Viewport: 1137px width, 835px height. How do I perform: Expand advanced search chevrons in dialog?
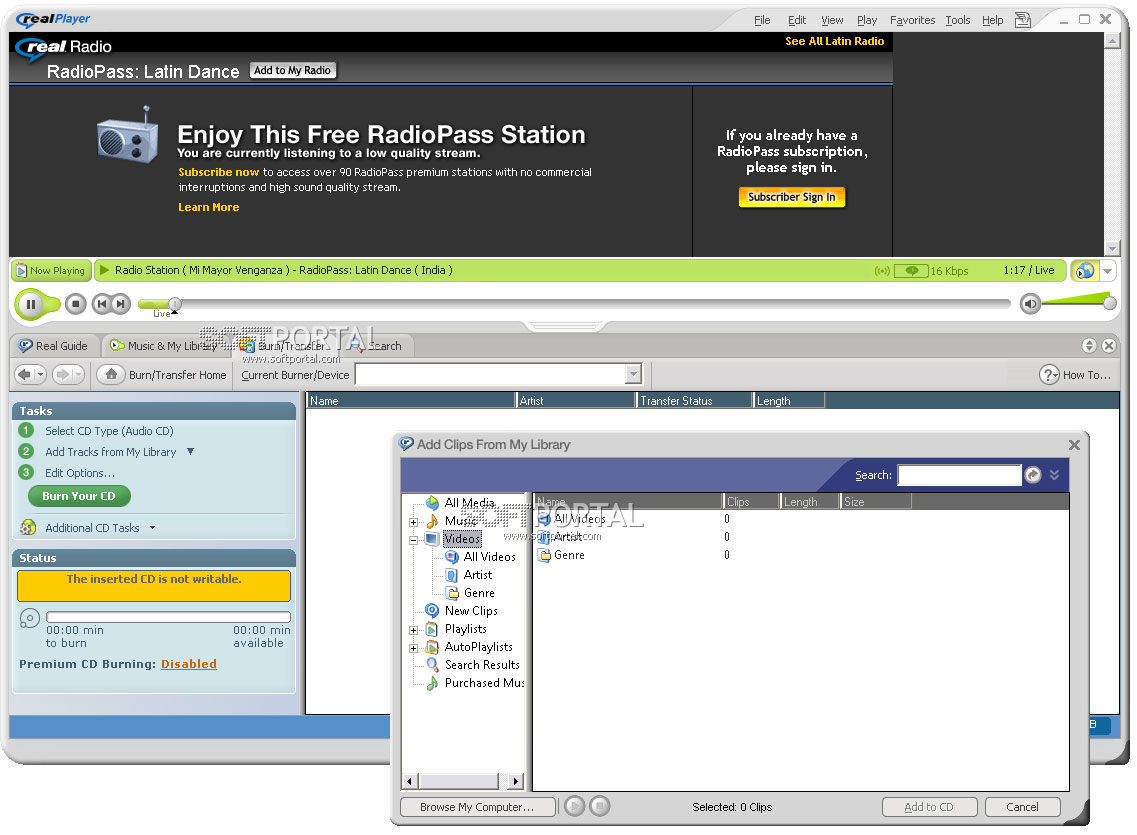click(x=1054, y=475)
